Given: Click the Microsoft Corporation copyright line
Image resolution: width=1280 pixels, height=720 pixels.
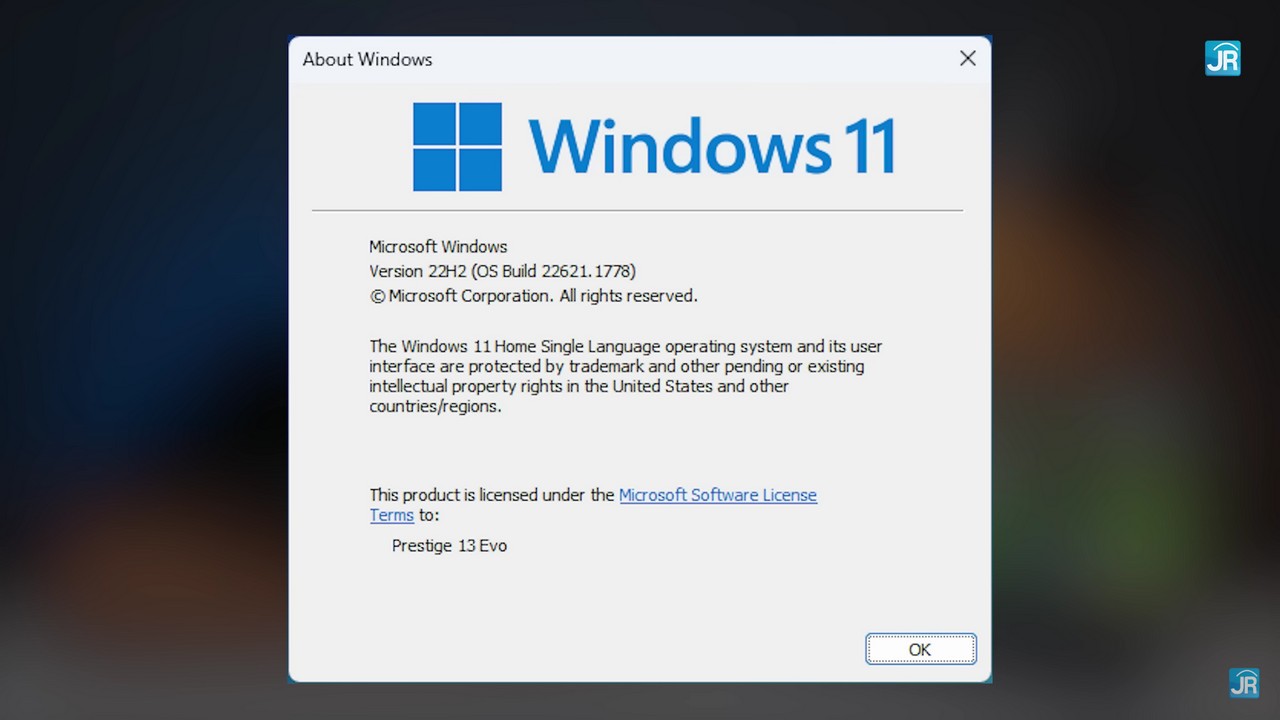Looking at the screenshot, I should [533, 296].
